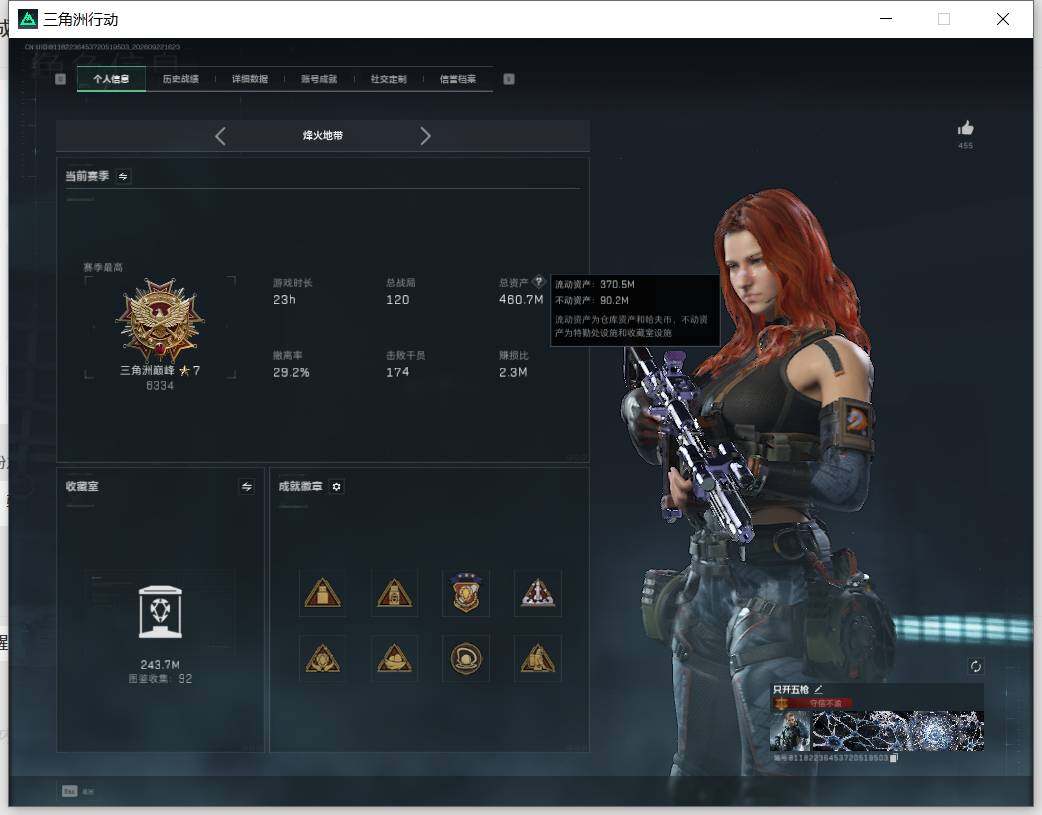The height and width of the screenshot is (815, 1042).
Task: Switch to the 信誉档案 tab
Action: tap(458, 79)
